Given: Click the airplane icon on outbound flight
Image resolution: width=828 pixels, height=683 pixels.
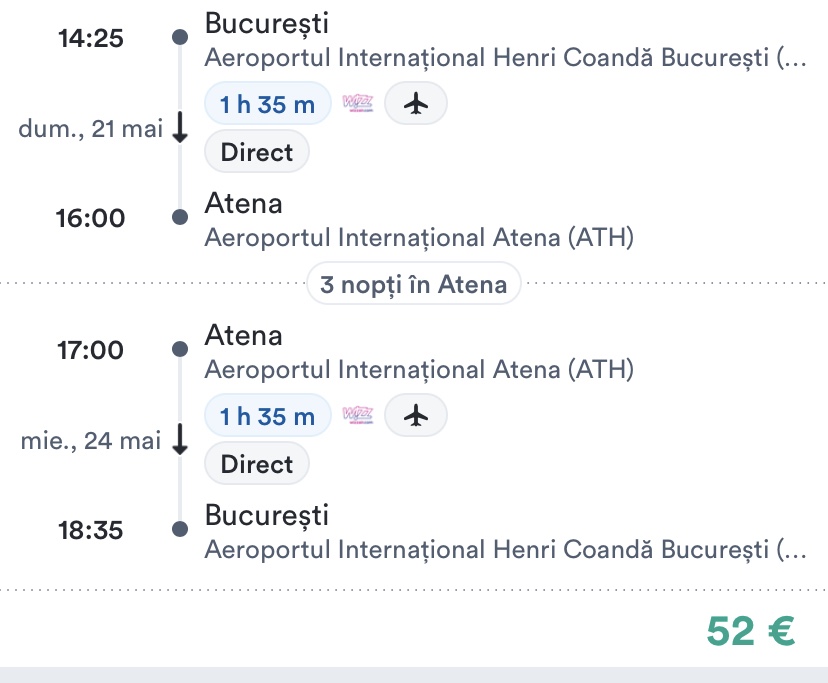Looking at the screenshot, I should tap(416, 105).
